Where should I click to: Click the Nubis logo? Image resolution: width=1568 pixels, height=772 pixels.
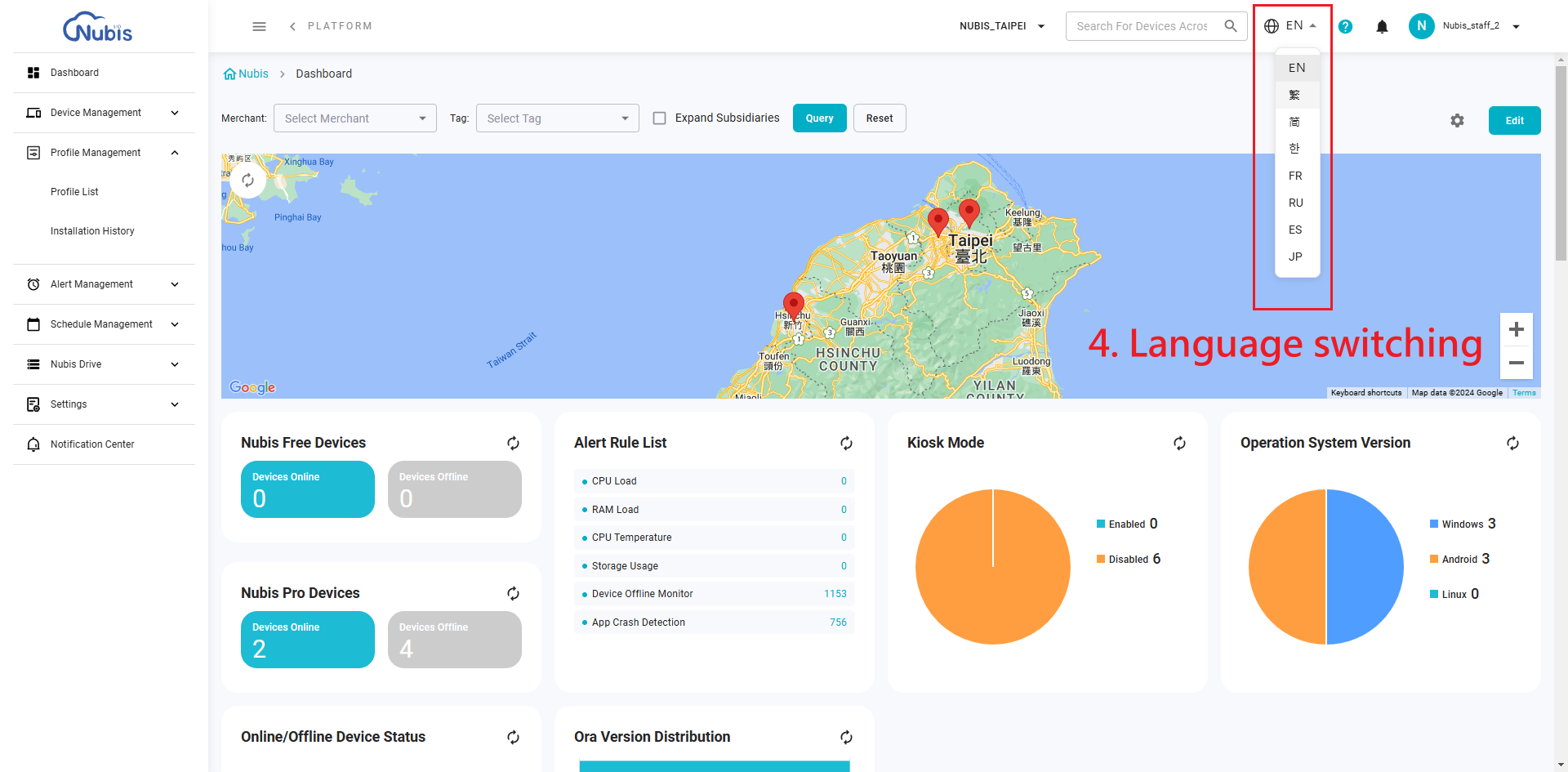tap(98, 27)
